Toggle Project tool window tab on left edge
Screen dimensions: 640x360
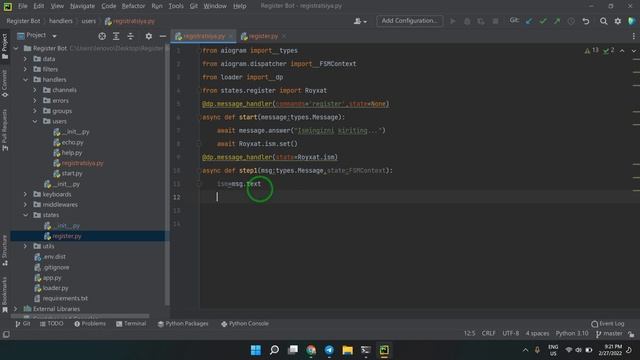point(4,46)
